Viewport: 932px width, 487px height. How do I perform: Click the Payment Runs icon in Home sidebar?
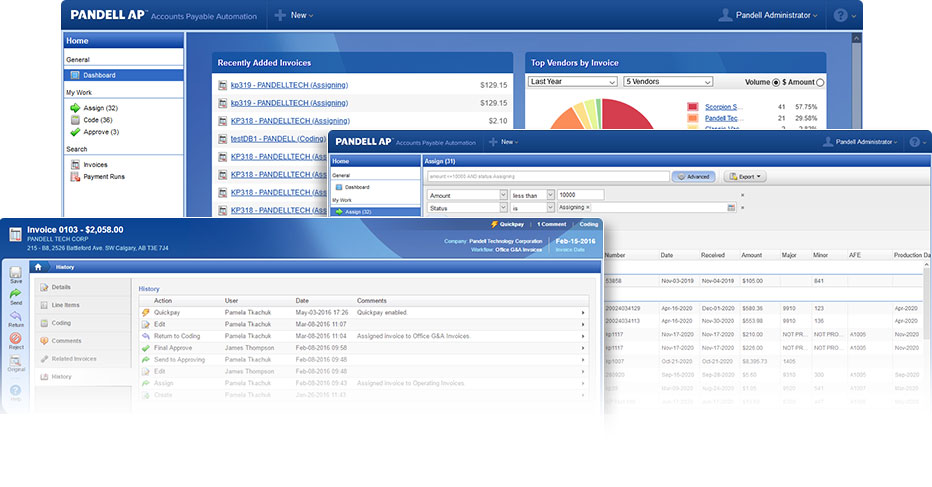[75, 177]
